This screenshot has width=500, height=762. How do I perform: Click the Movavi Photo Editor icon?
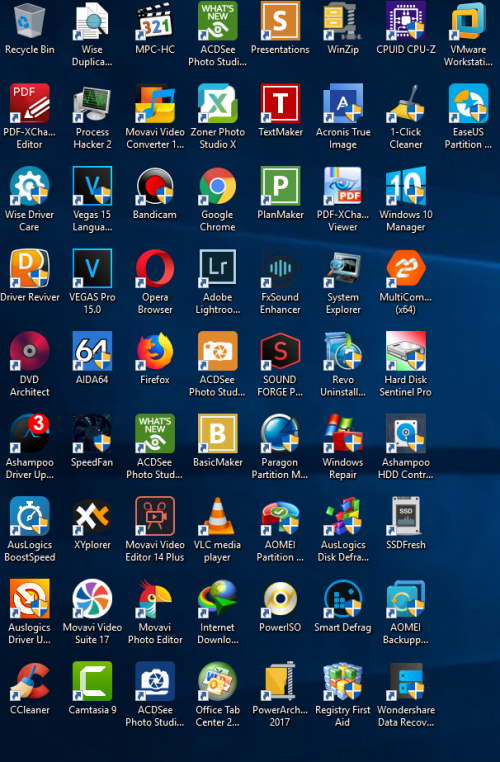(x=155, y=599)
